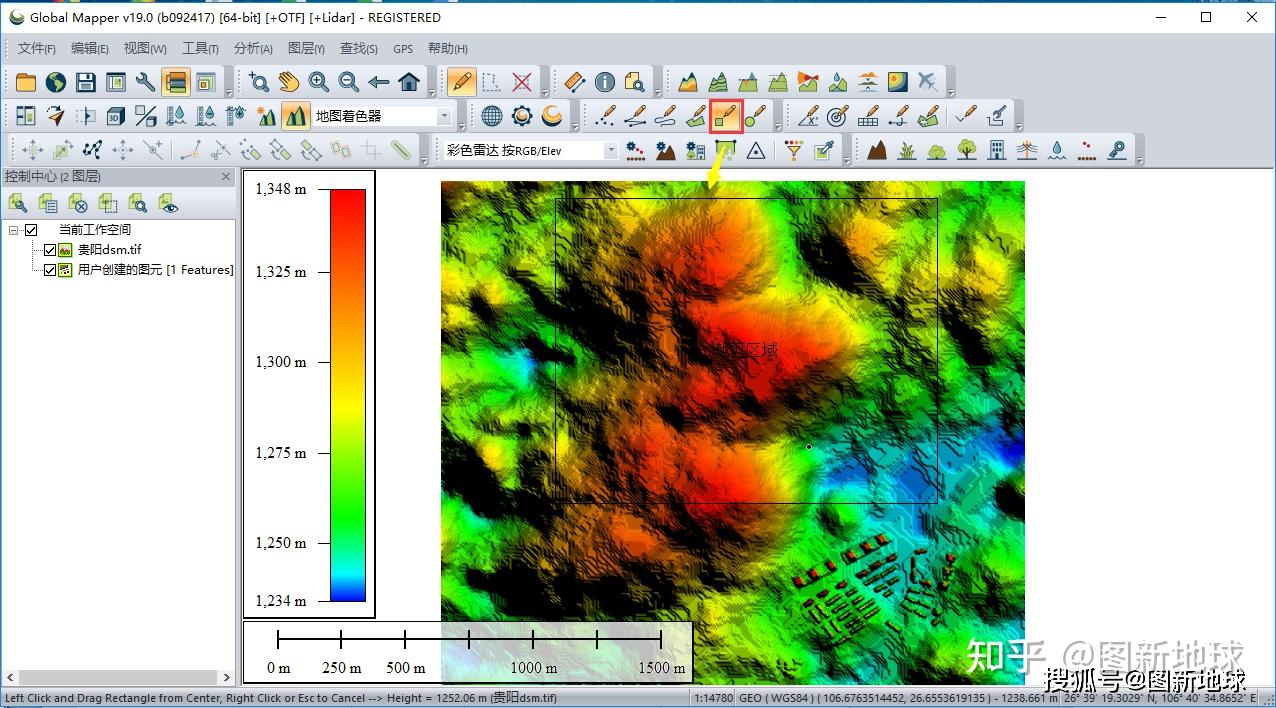The image size is (1276, 708).
Task: Toggle the 当前工作空间 checkbox
Action: point(31,230)
